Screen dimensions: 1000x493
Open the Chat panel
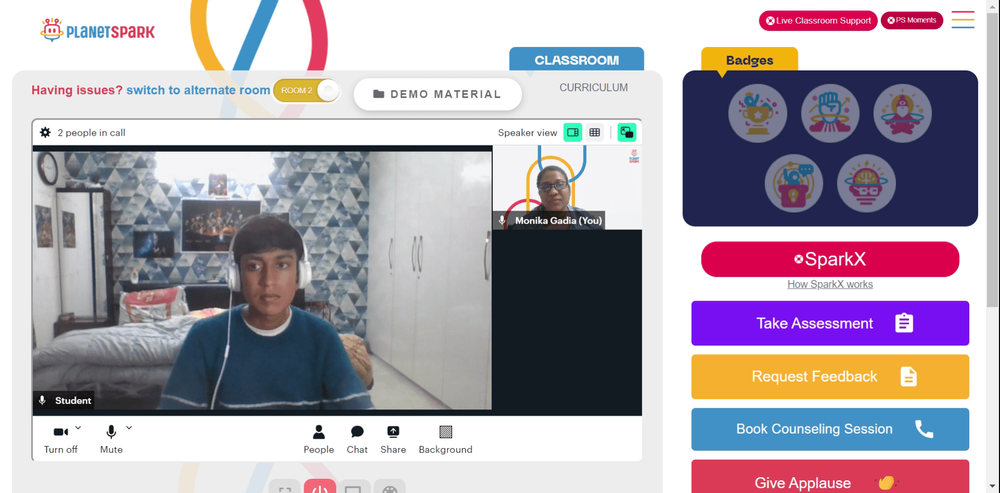(x=357, y=439)
